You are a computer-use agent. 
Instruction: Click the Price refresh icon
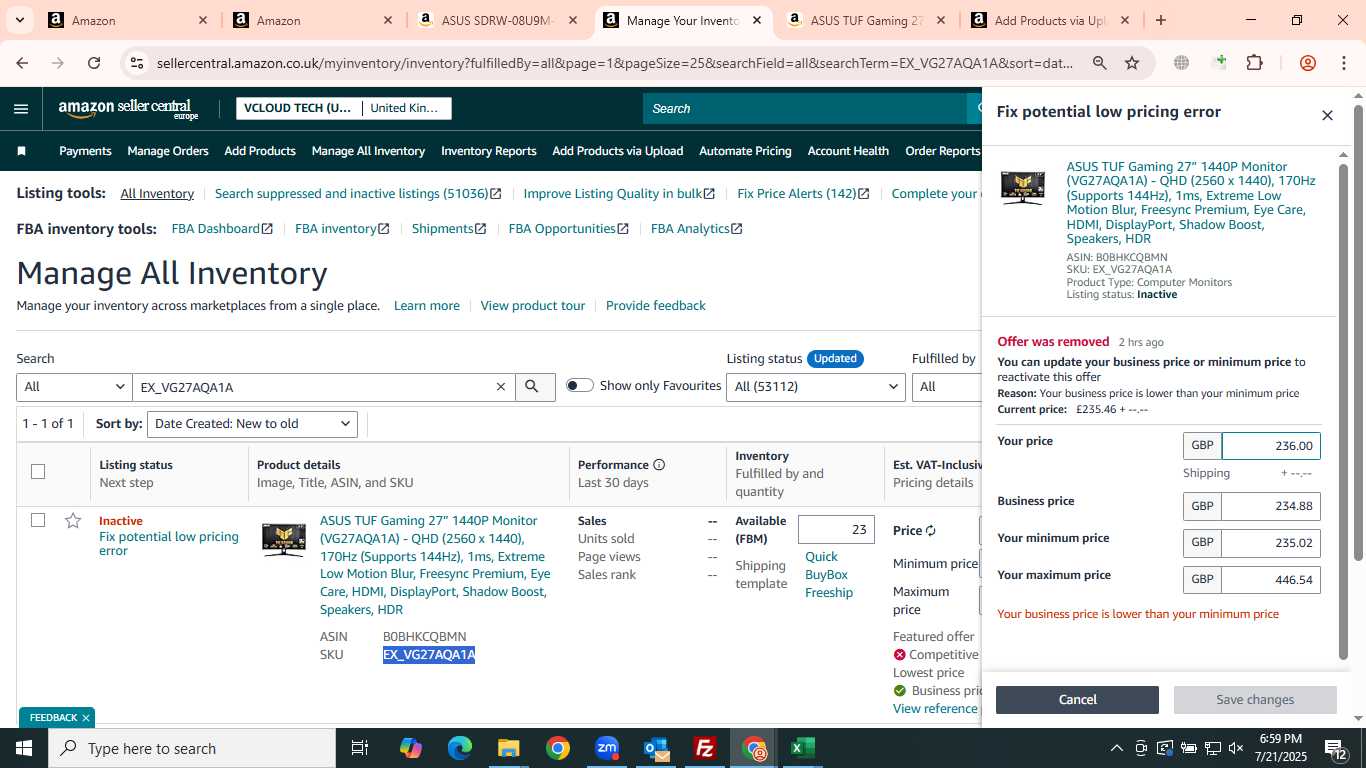click(931, 531)
